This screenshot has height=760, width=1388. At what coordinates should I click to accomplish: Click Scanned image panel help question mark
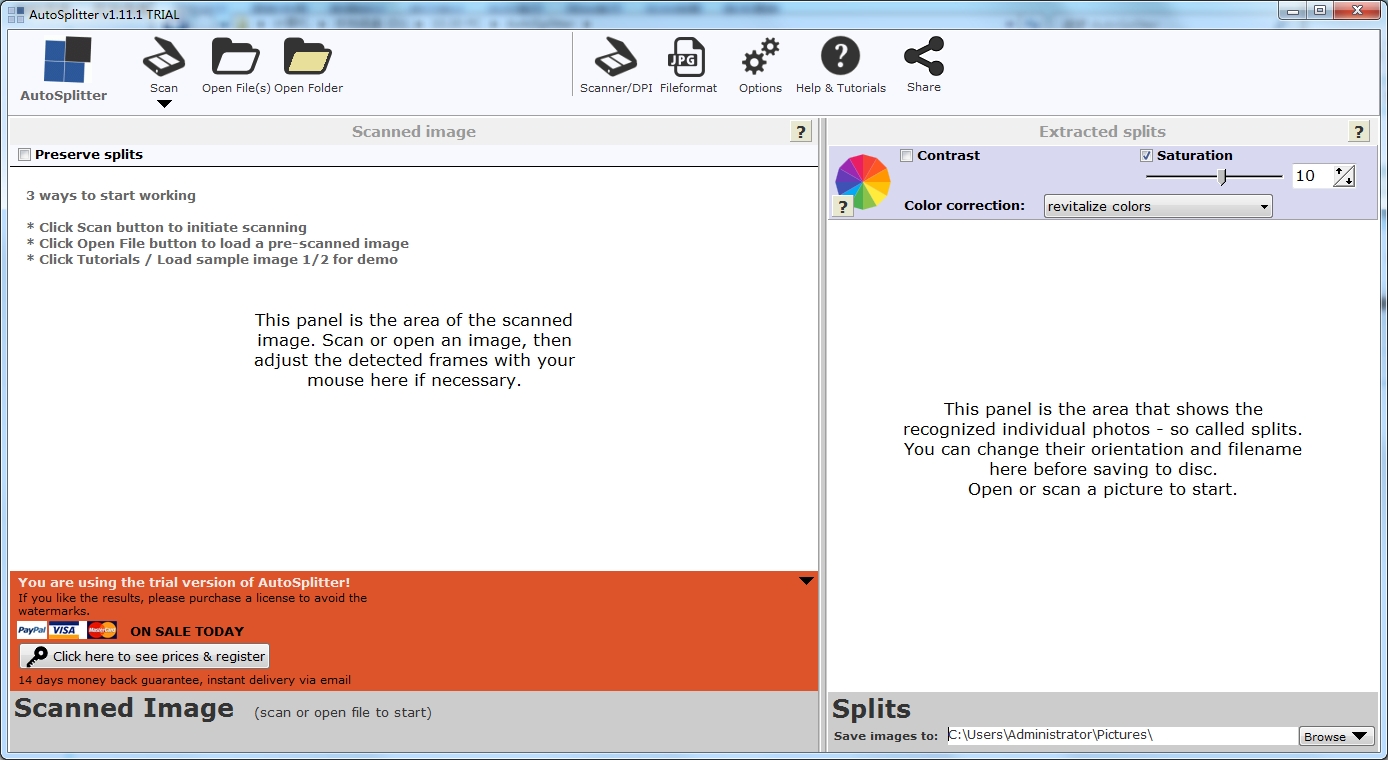click(800, 132)
